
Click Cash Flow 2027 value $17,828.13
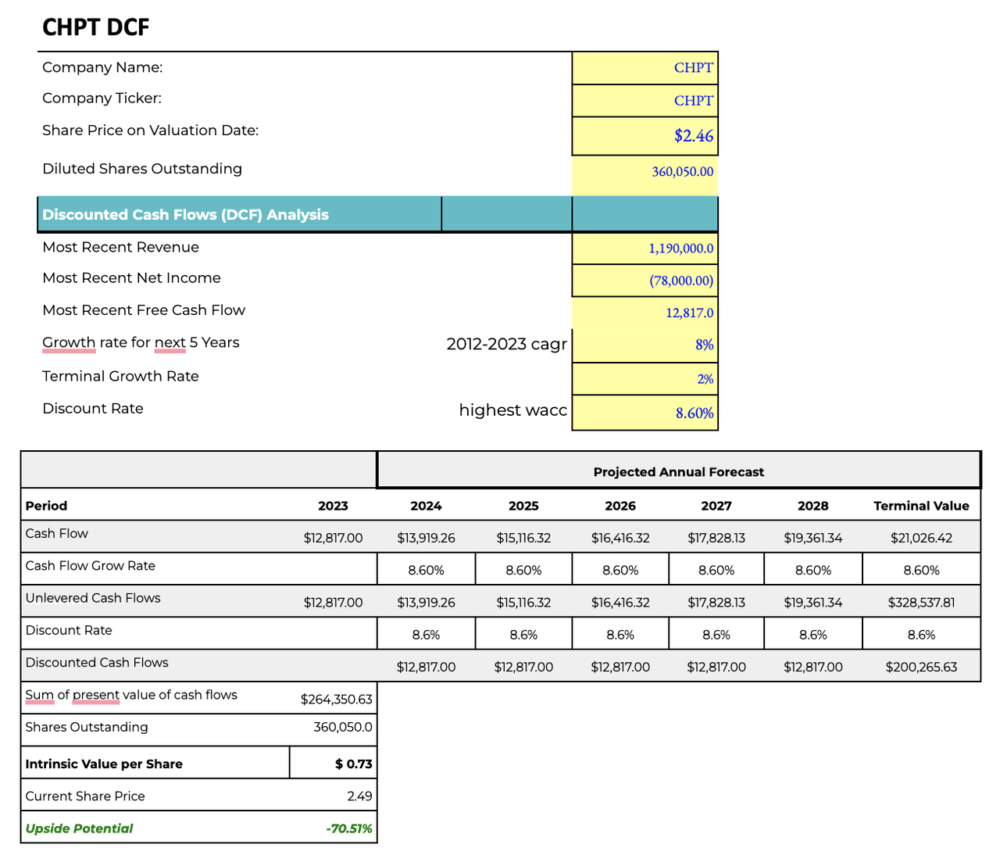click(716, 538)
